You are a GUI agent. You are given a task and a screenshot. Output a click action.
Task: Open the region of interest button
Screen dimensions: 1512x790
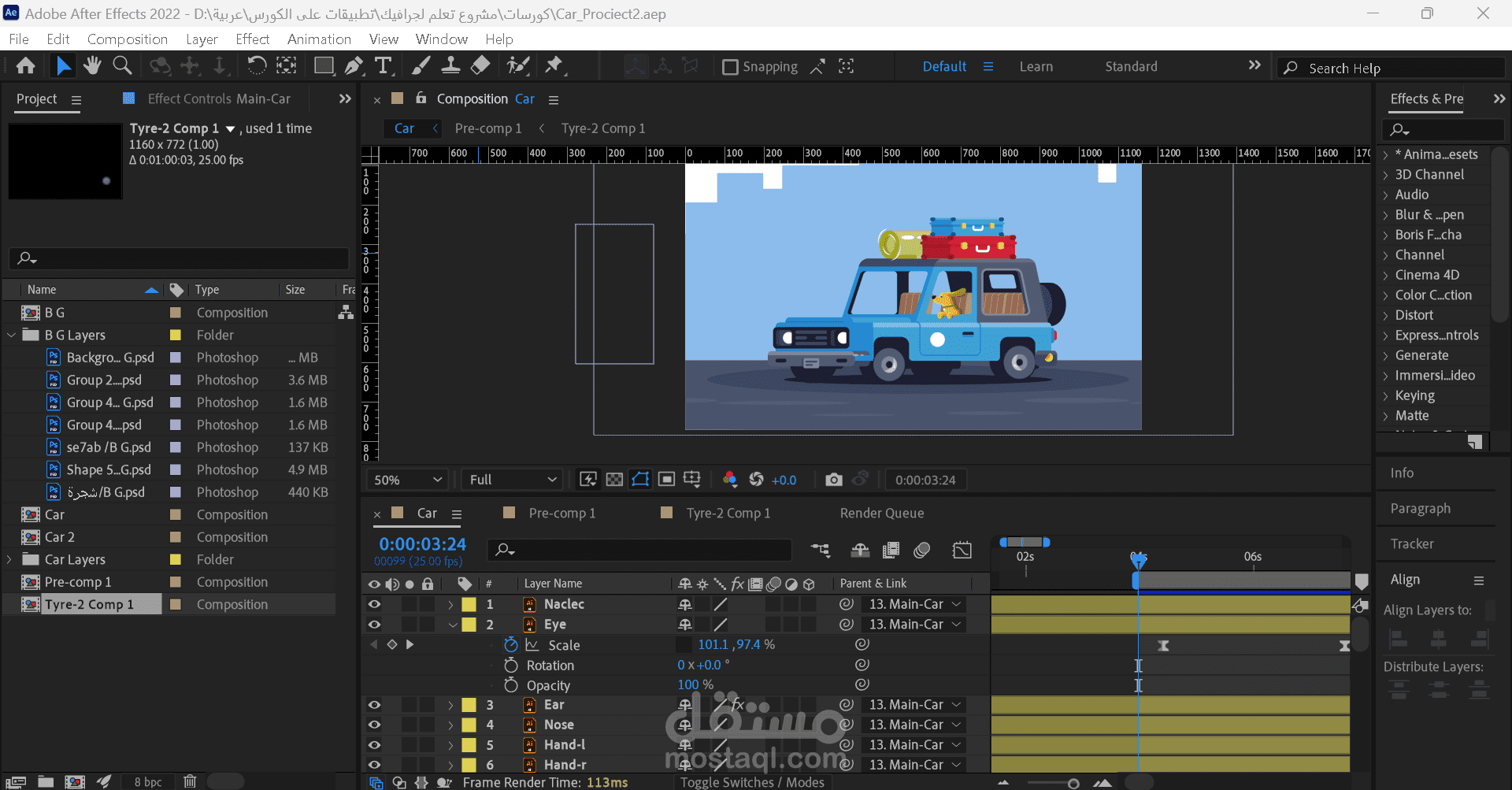pos(666,480)
